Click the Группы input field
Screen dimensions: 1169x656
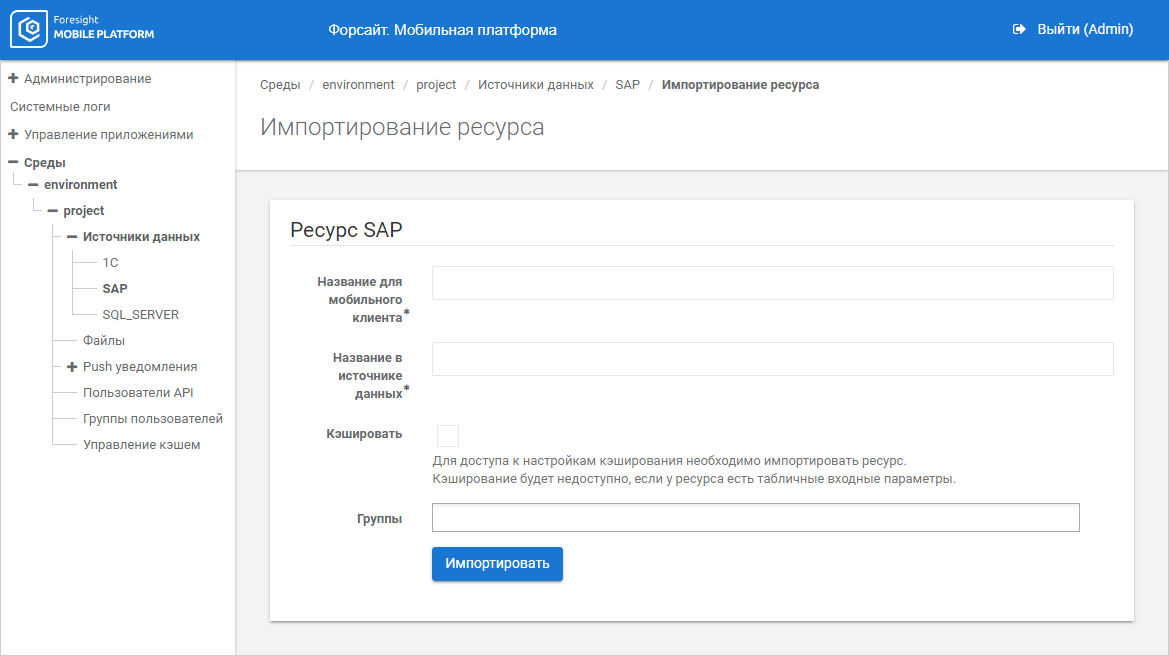(x=755, y=517)
